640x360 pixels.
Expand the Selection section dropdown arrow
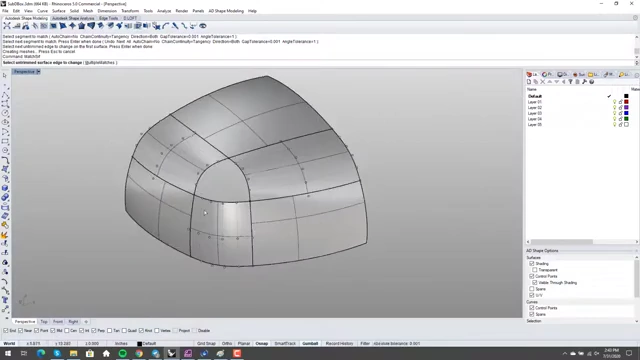pos(636,321)
